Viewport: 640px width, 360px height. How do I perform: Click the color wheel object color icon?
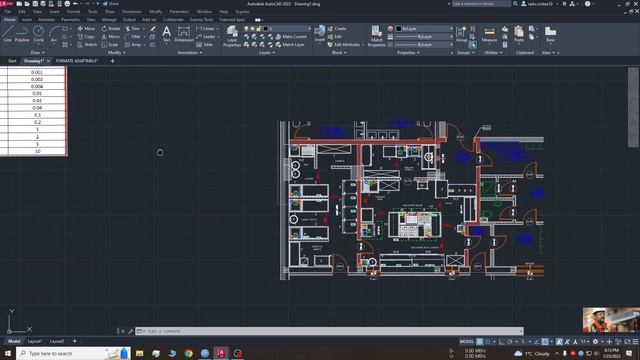pyautogui.click(x=390, y=29)
